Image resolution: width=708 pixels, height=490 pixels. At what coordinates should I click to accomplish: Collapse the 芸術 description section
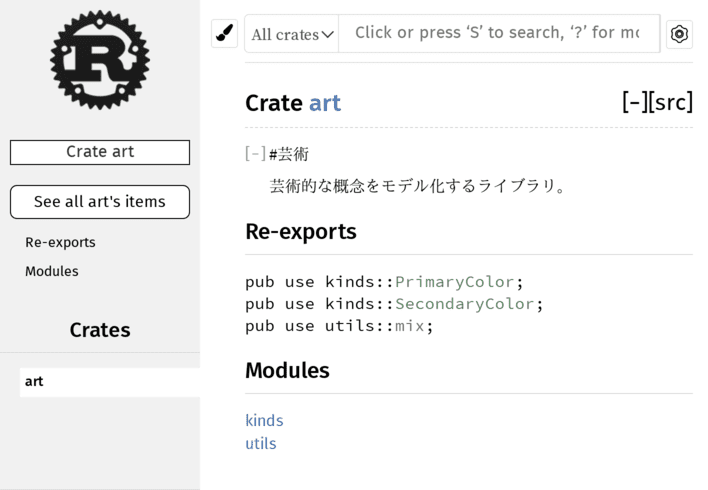point(256,154)
